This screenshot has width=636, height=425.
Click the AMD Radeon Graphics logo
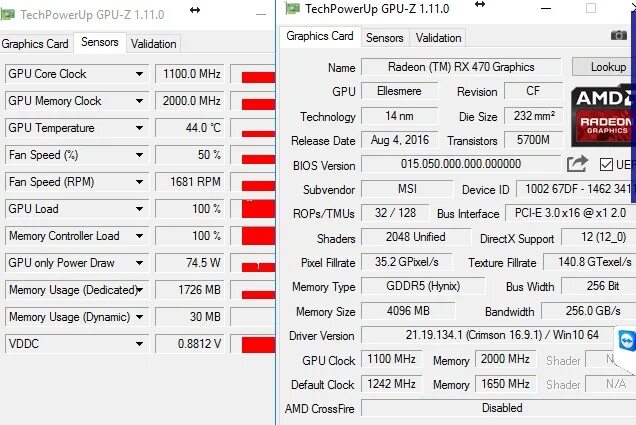603,116
